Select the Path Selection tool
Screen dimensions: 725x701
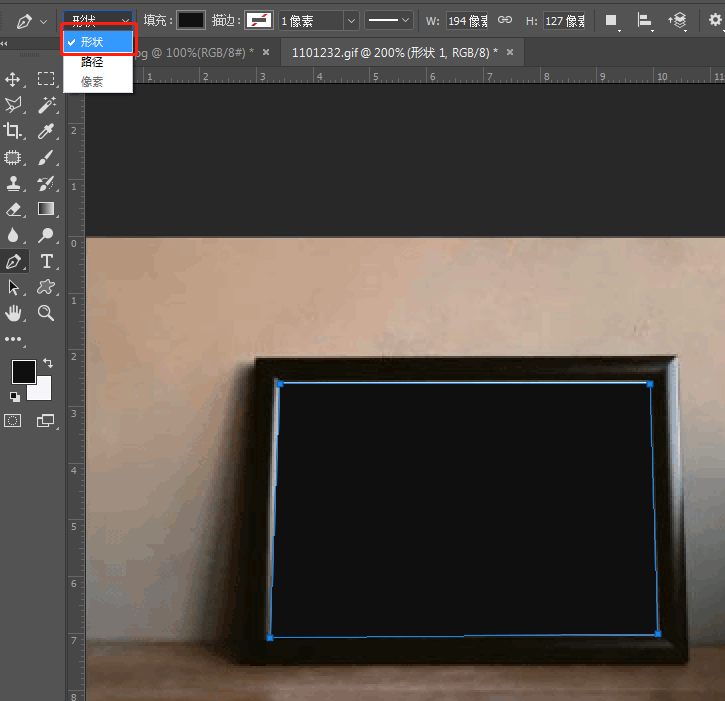[x=13, y=287]
